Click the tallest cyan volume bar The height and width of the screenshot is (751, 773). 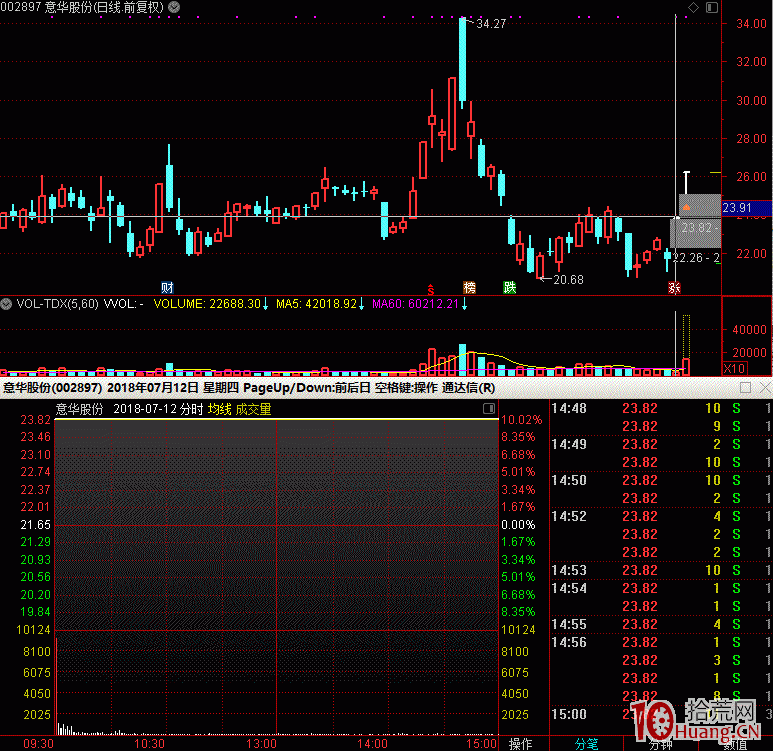pyautogui.click(x=462, y=359)
